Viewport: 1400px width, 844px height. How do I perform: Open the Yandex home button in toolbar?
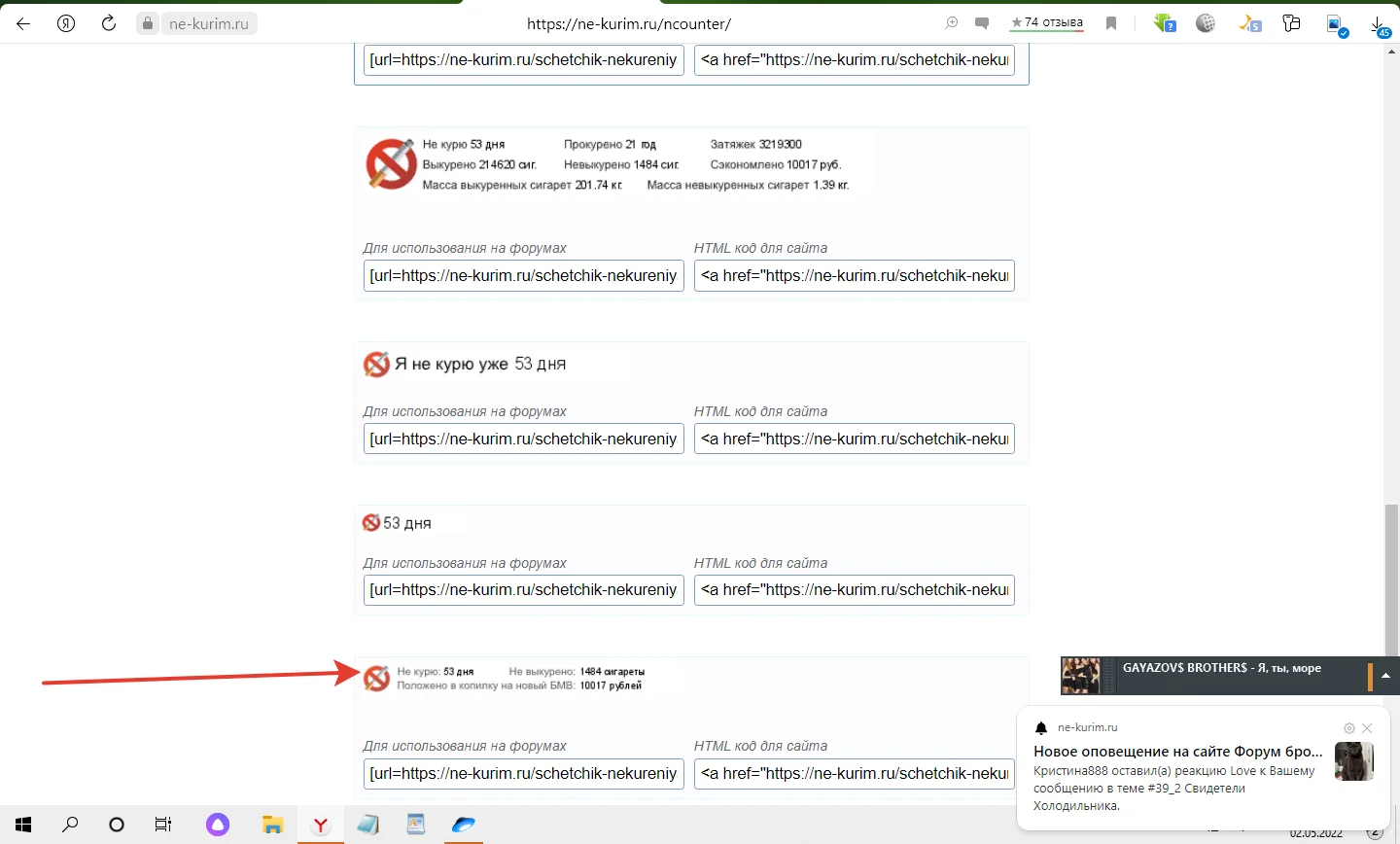(x=66, y=23)
